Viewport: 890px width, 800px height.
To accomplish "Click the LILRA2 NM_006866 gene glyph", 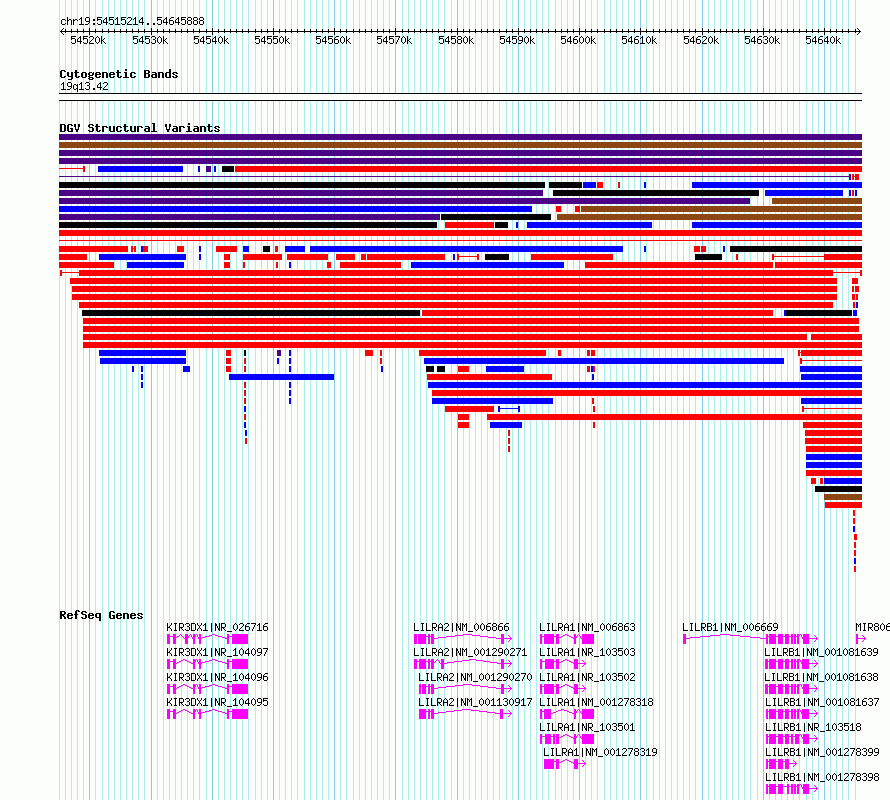I will tap(463, 639).
